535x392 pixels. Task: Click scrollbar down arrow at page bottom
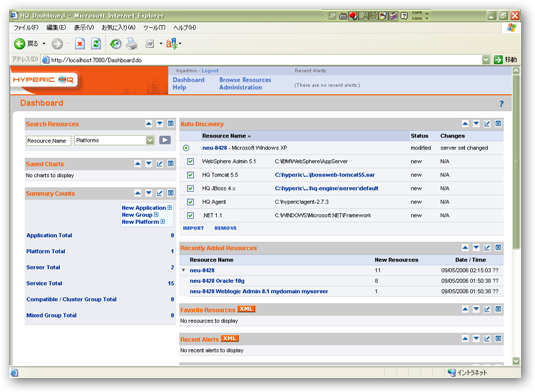(516, 361)
